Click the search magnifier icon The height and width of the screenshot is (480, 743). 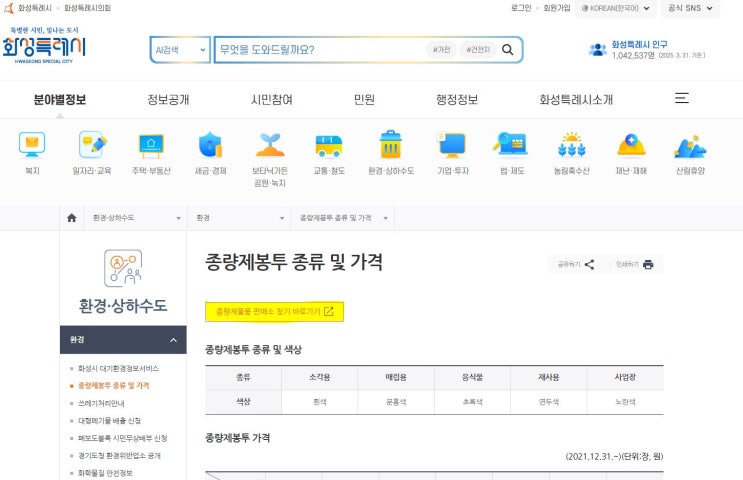(507, 50)
